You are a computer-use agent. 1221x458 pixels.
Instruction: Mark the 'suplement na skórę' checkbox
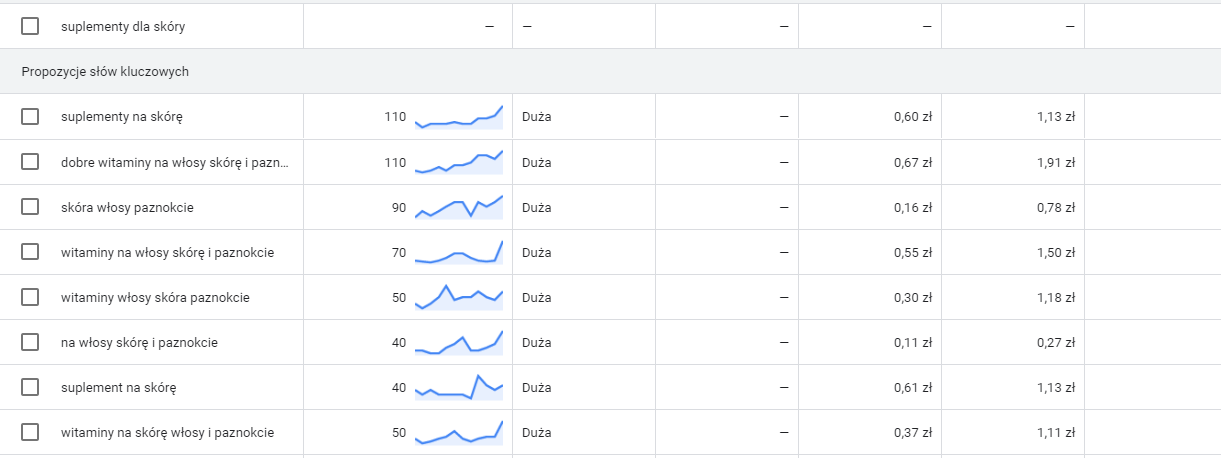[30, 387]
